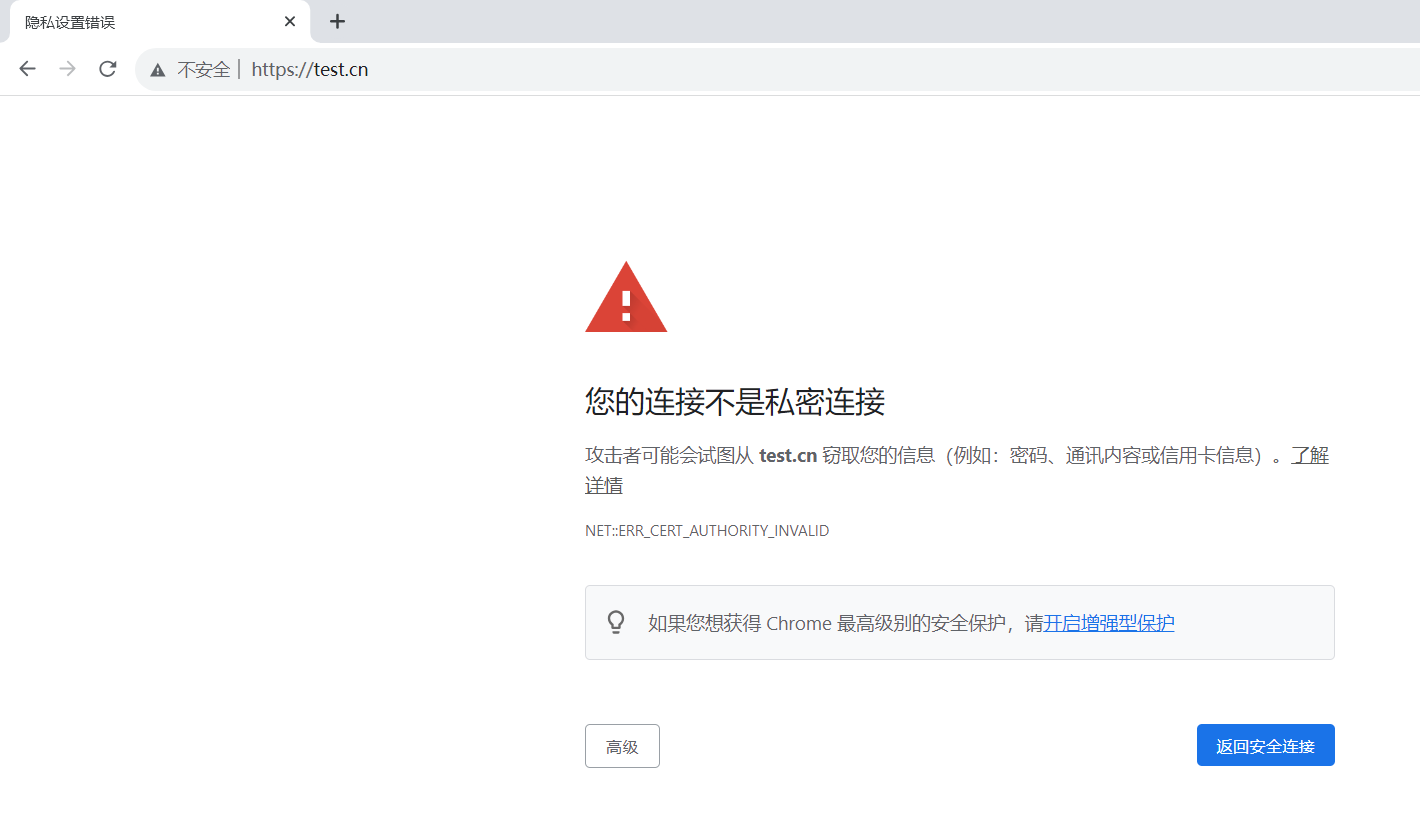Click the lightbulb icon in the tip box
Image resolution: width=1420 pixels, height=827 pixels.
[x=616, y=622]
